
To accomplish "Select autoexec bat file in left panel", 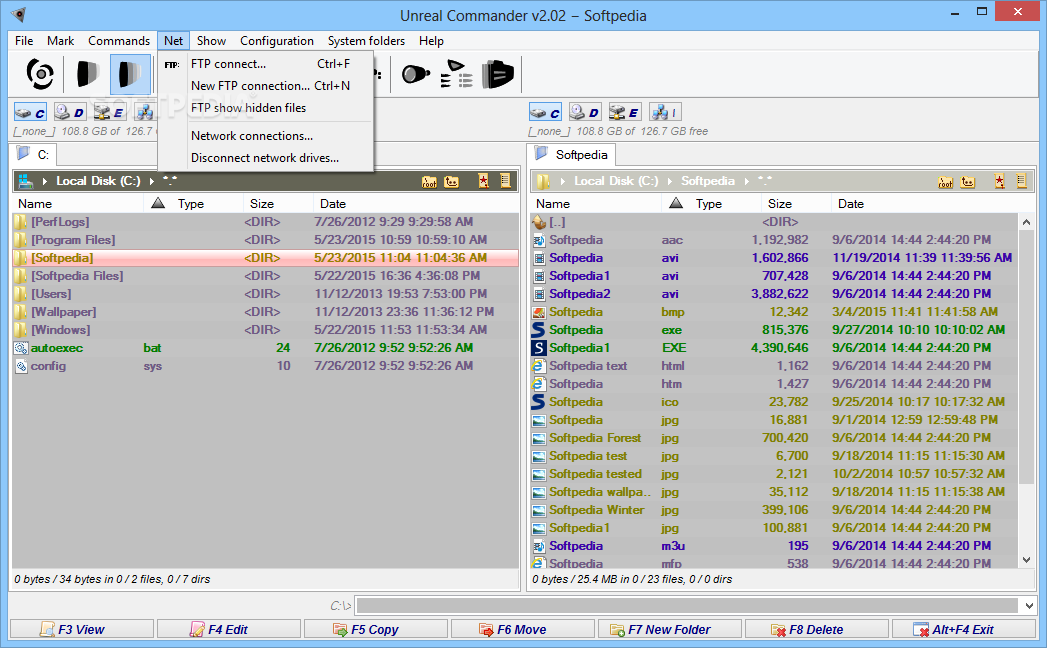I will pyautogui.click(x=265, y=348).
